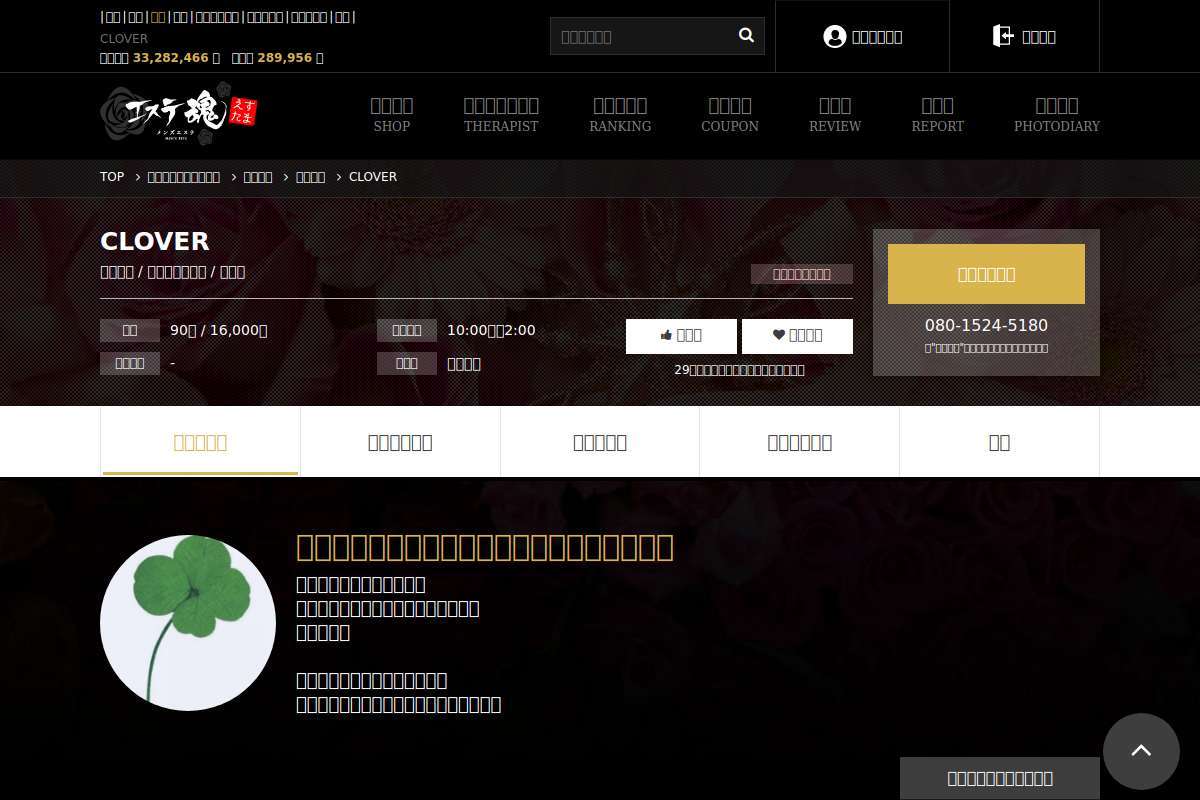Open the REVIEW menu
The image size is (1200, 800).
click(835, 115)
